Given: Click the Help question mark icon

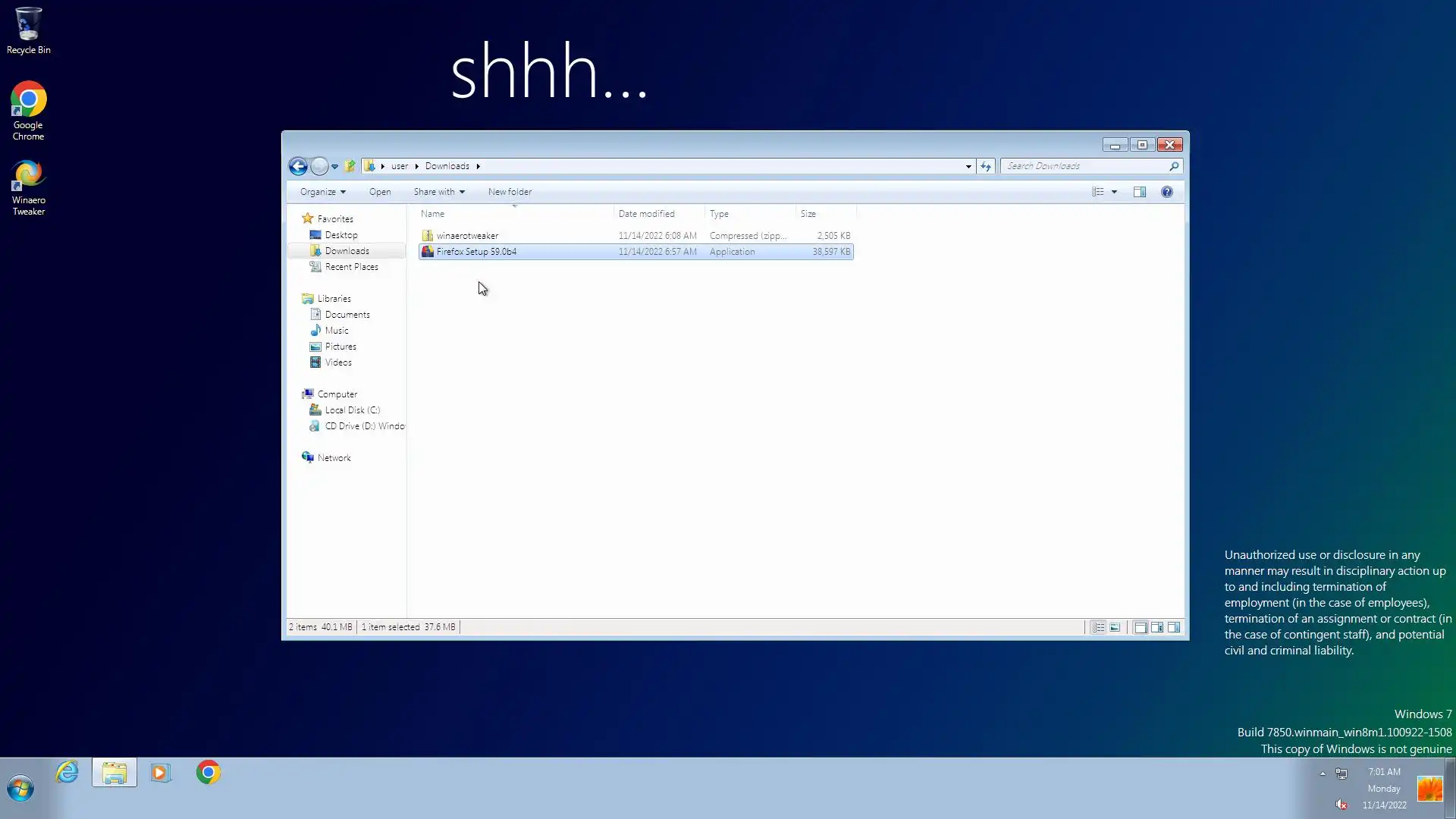Looking at the screenshot, I should tap(1166, 192).
